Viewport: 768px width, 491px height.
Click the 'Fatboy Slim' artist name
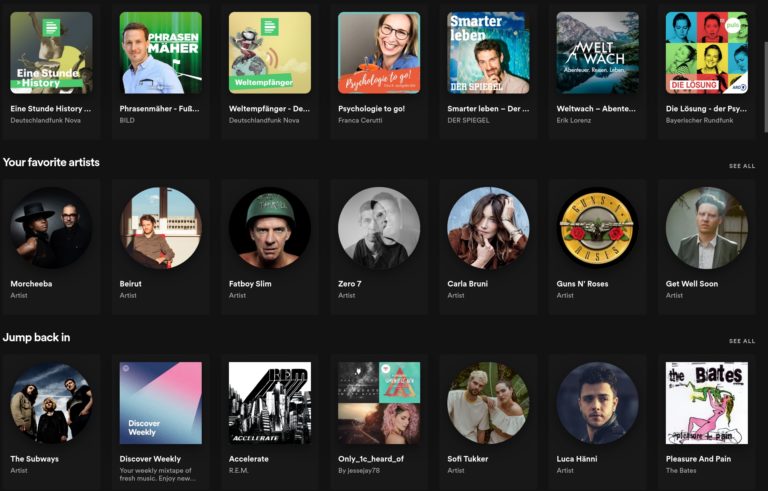pyautogui.click(x=250, y=284)
